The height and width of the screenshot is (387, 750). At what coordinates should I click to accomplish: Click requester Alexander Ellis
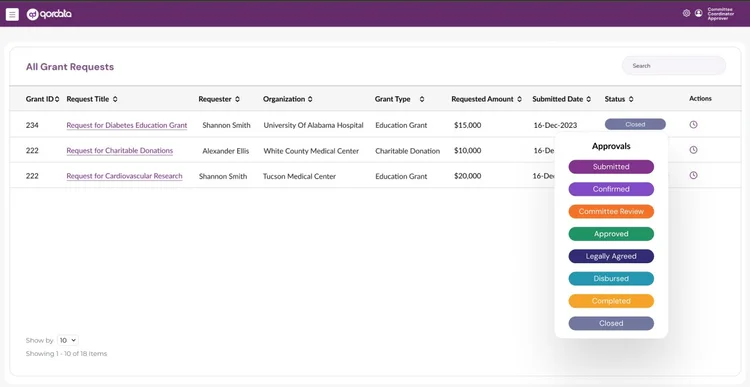[x=226, y=151]
